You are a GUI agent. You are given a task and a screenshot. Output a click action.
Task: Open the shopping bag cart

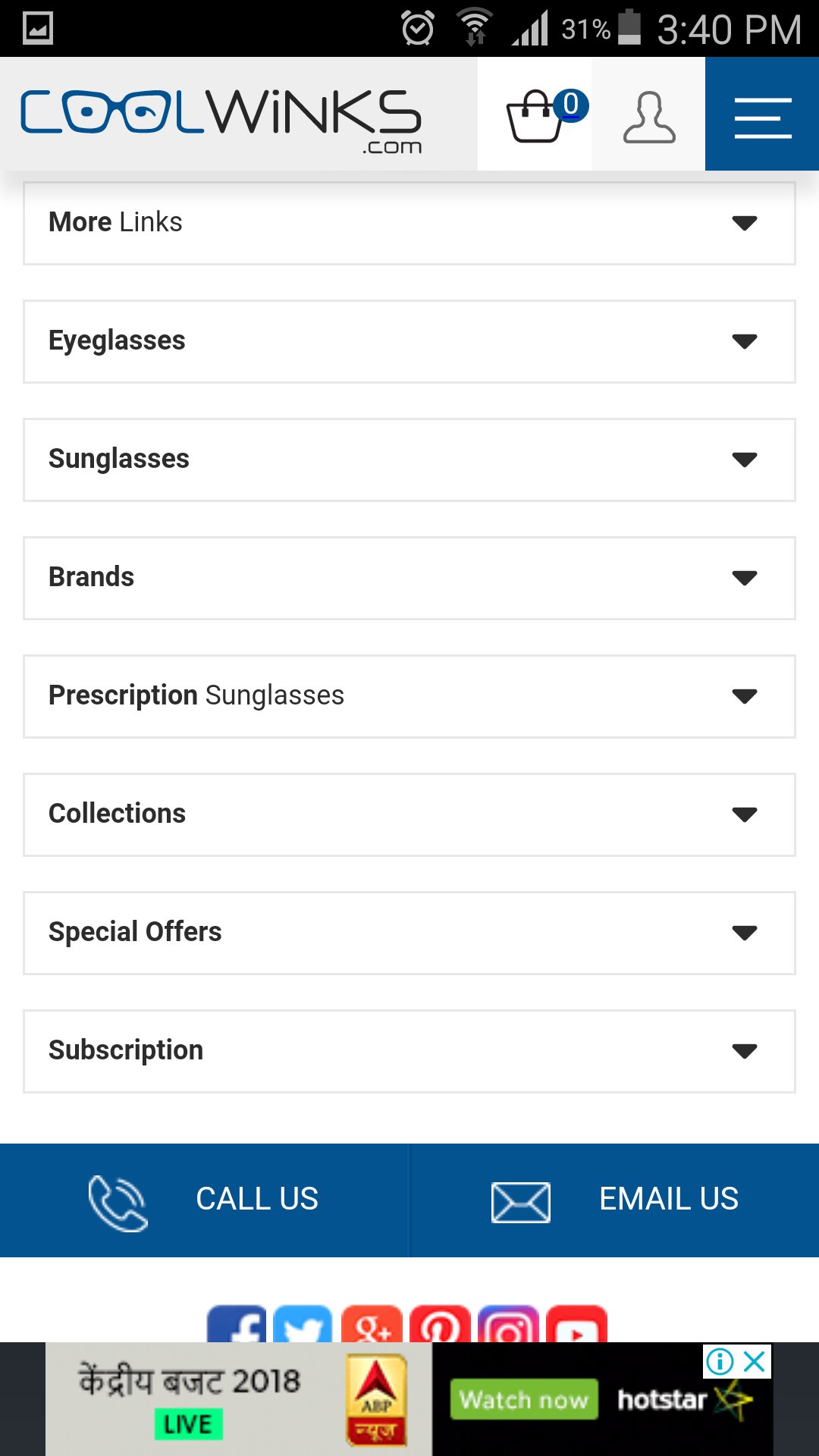[x=535, y=116]
